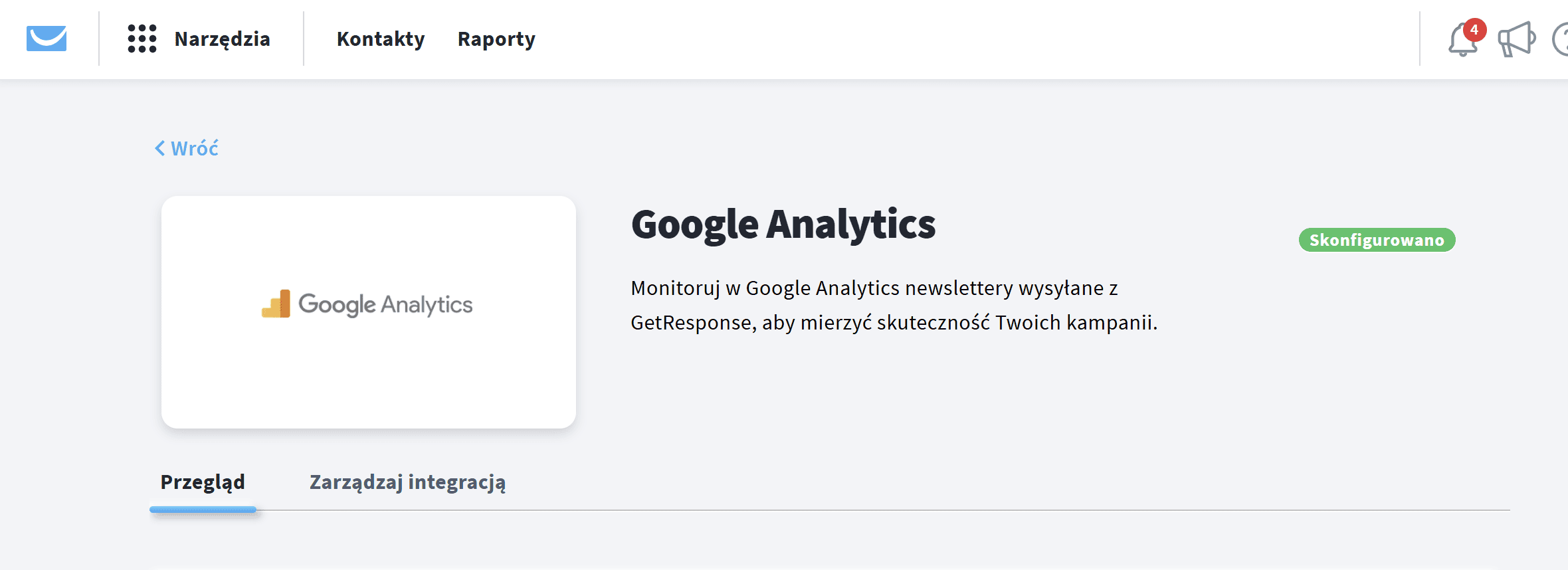Click the megaphone announcements icon
The width and height of the screenshot is (1568, 570).
(1517, 39)
